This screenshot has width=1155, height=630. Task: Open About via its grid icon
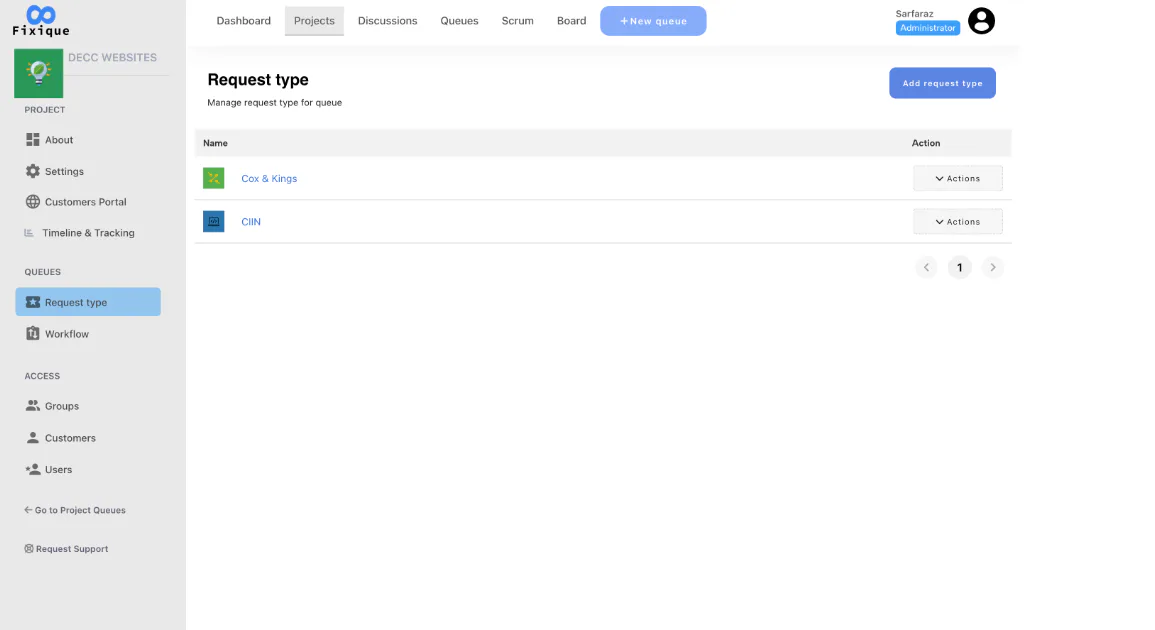(x=32, y=139)
